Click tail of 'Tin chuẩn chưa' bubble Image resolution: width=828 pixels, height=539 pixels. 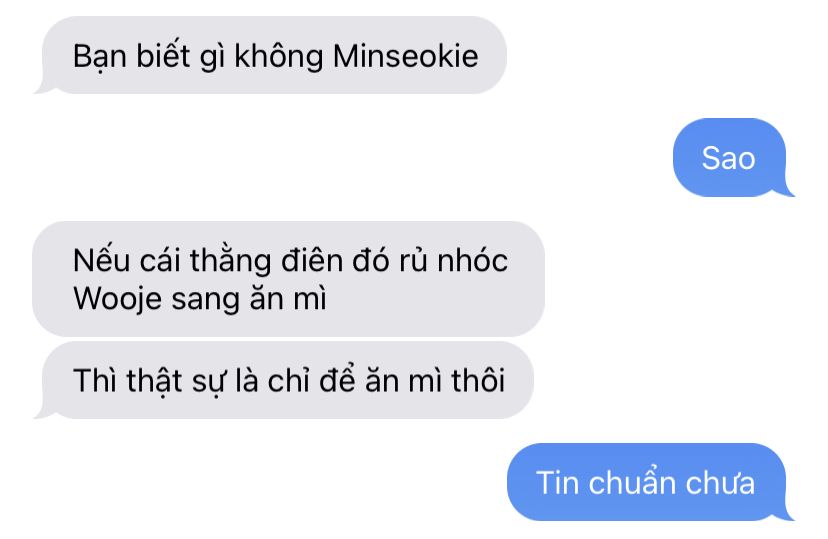[x=787, y=514]
